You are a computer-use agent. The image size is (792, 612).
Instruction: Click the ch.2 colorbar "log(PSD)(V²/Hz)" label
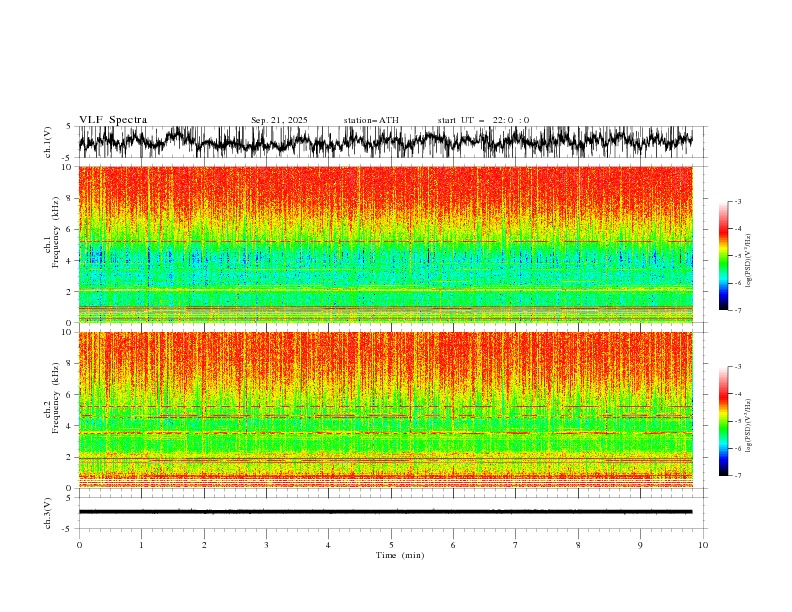(748, 425)
